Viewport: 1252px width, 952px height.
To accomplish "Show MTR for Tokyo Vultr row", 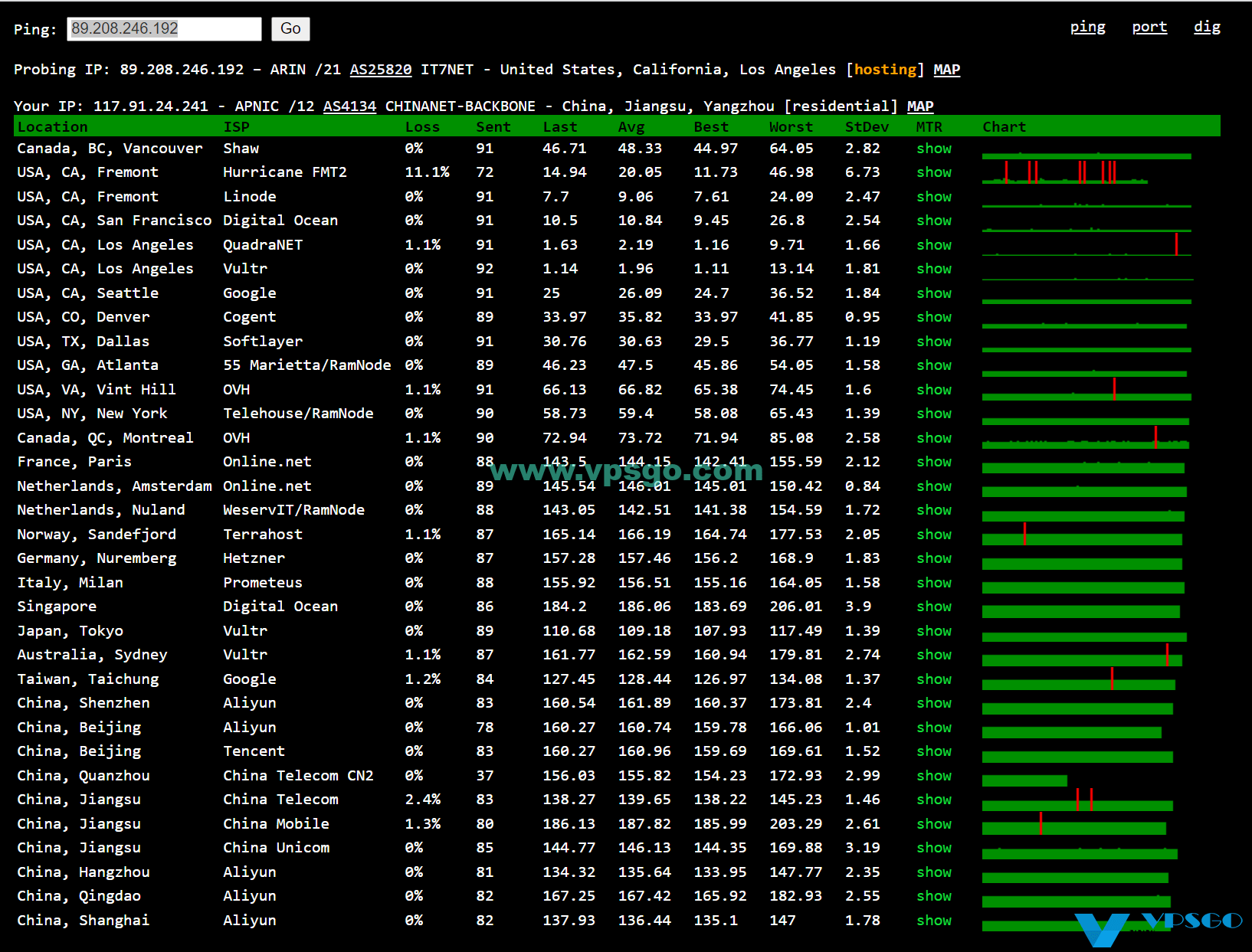I will click(x=934, y=631).
